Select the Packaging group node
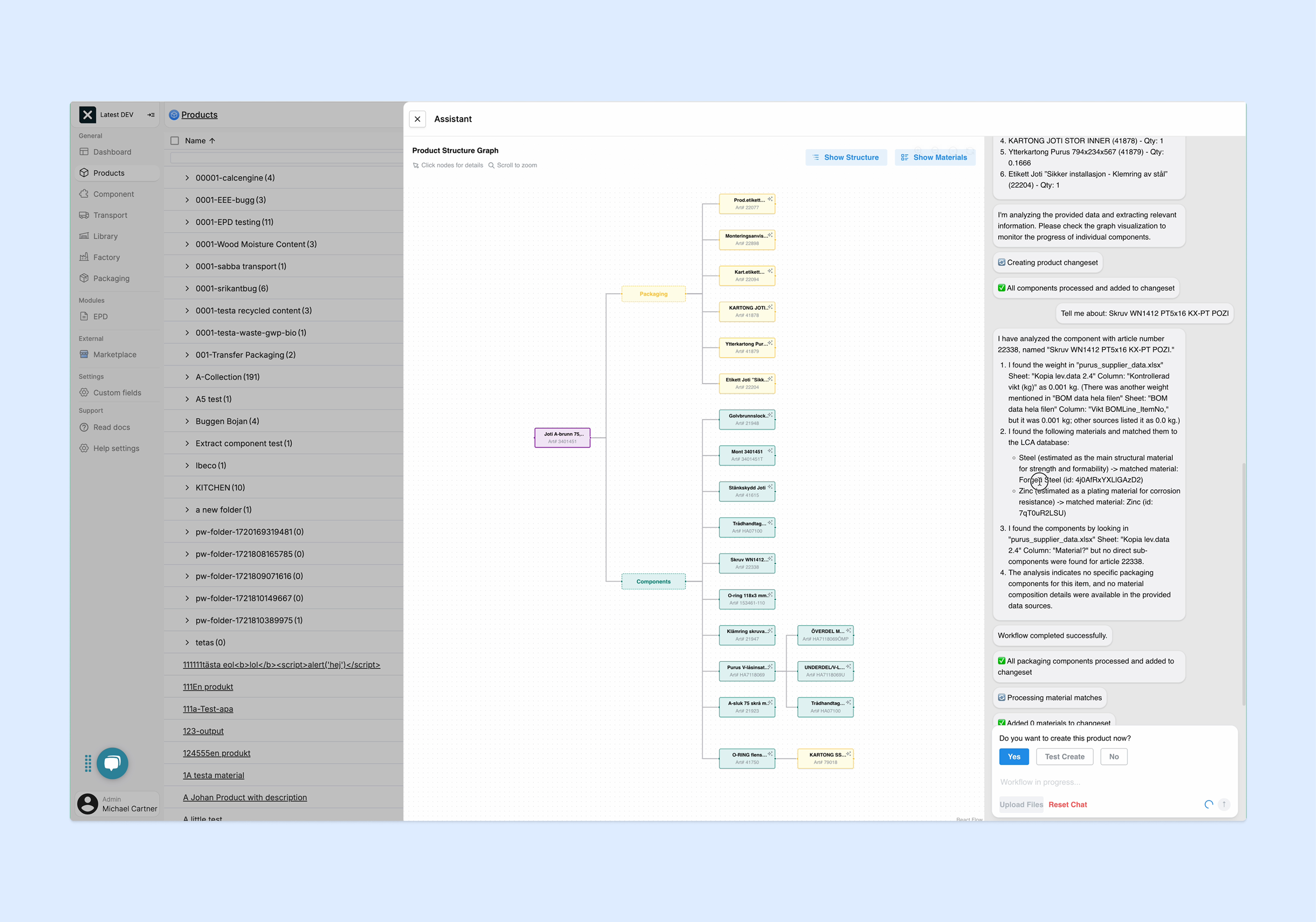1316x922 pixels. point(654,294)
